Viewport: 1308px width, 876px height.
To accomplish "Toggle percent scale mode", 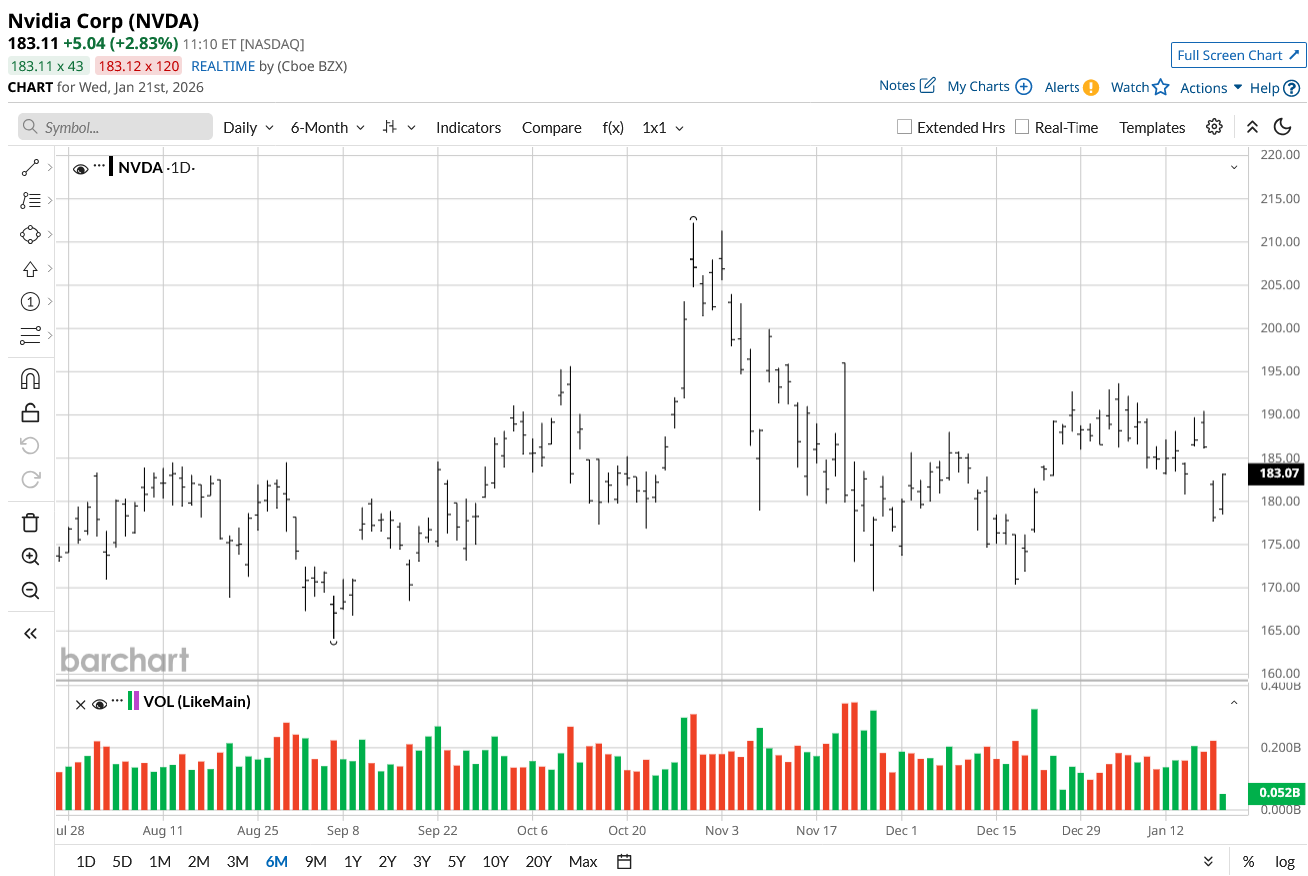I will pos(1249,862).
